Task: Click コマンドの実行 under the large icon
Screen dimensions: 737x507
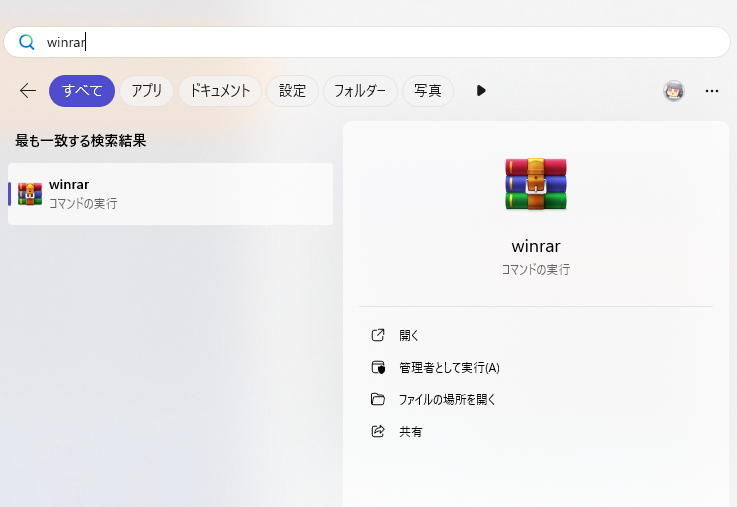Action: (536, 270)
